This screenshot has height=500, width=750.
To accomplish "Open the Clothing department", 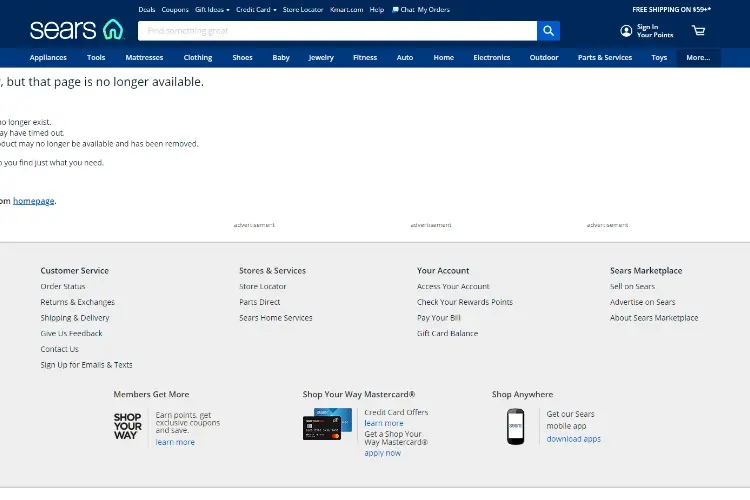I will [198, 57].
